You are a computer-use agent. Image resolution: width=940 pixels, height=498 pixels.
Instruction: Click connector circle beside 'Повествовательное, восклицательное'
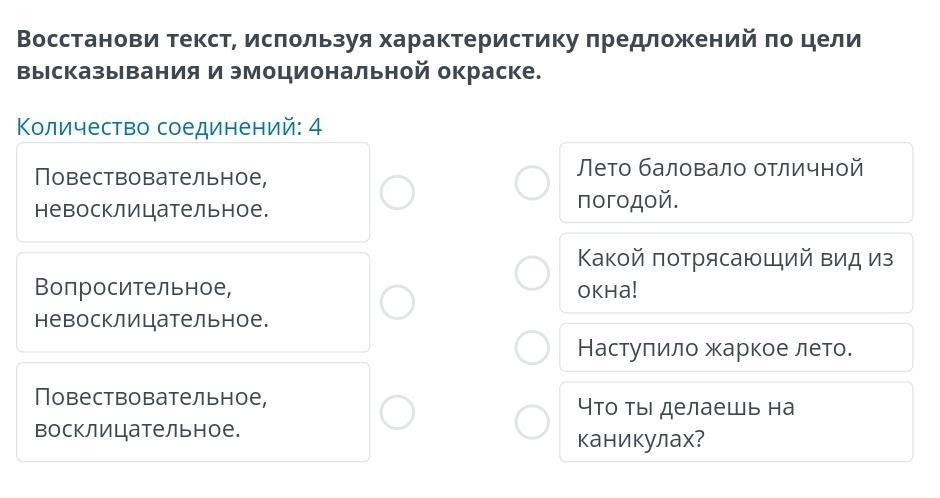(397, 412)
